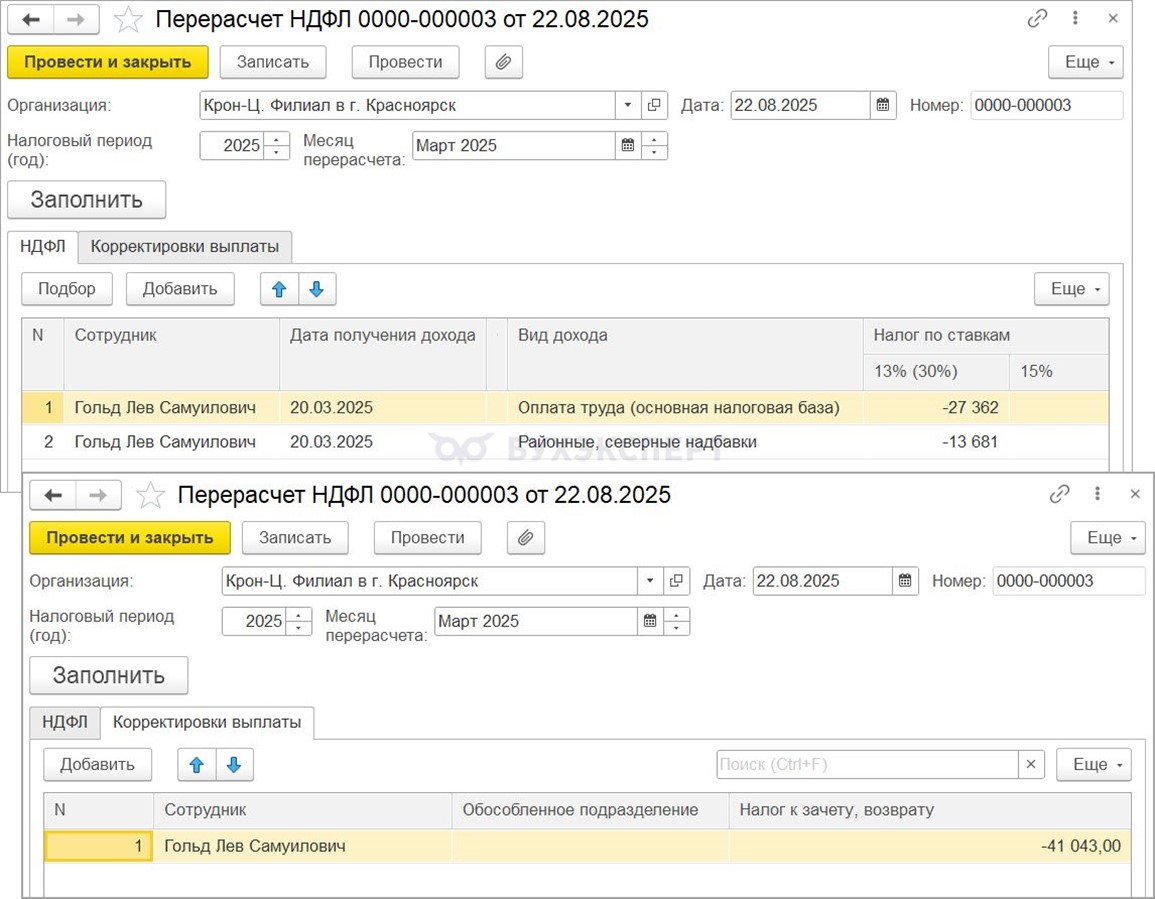Go back using the left arrow in the front window

click(x=53, y=495)
